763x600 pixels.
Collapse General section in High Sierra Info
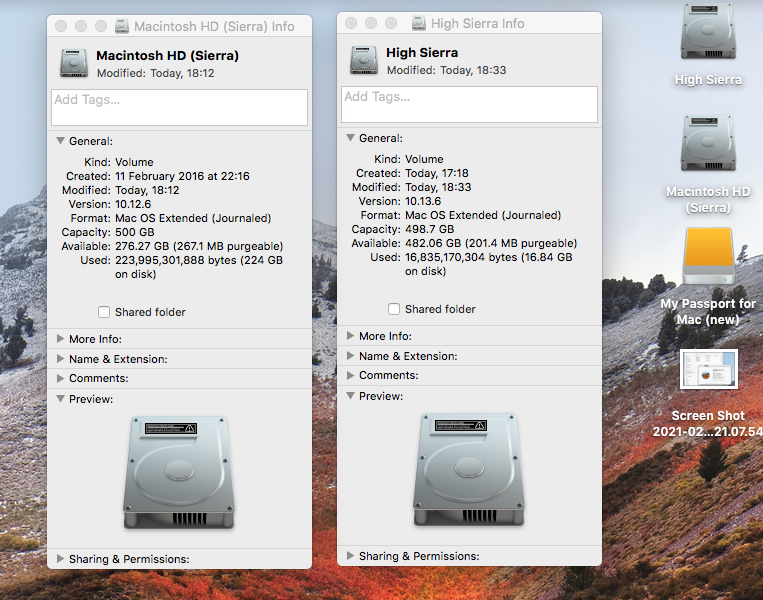pyautogui.click(x=350, y=138)
